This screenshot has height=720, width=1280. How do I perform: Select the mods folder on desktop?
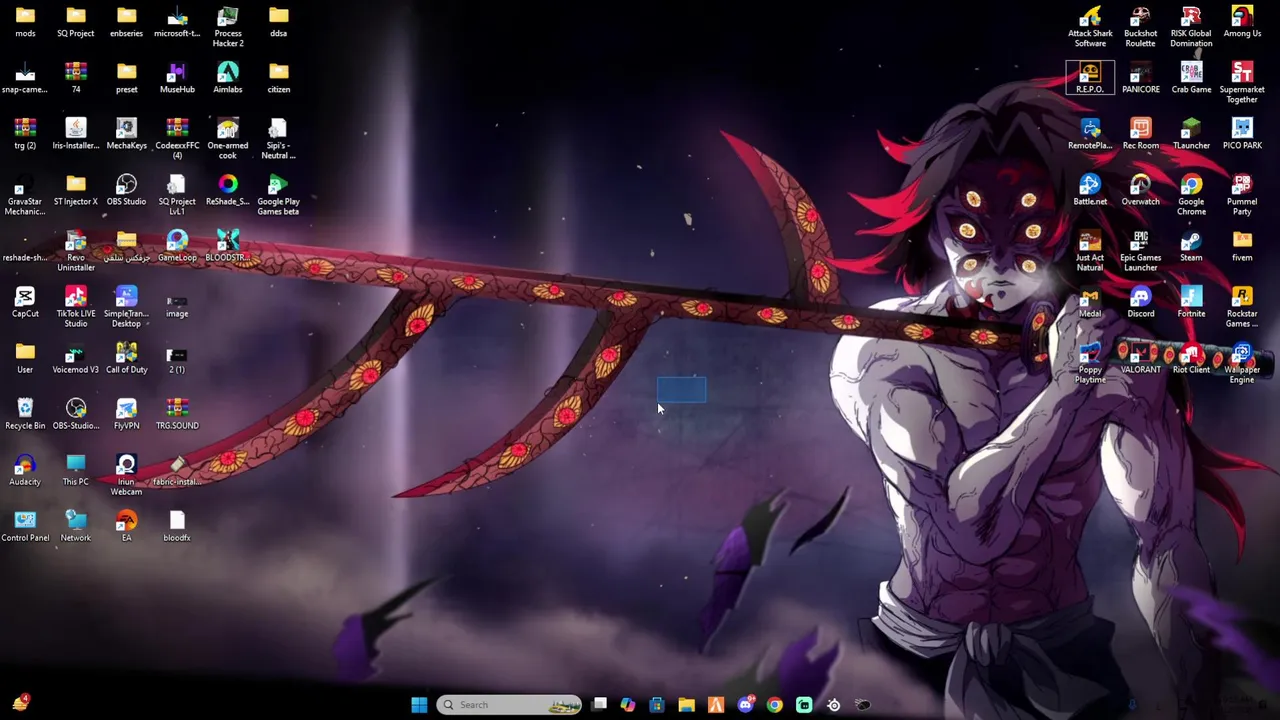(25, 21)
